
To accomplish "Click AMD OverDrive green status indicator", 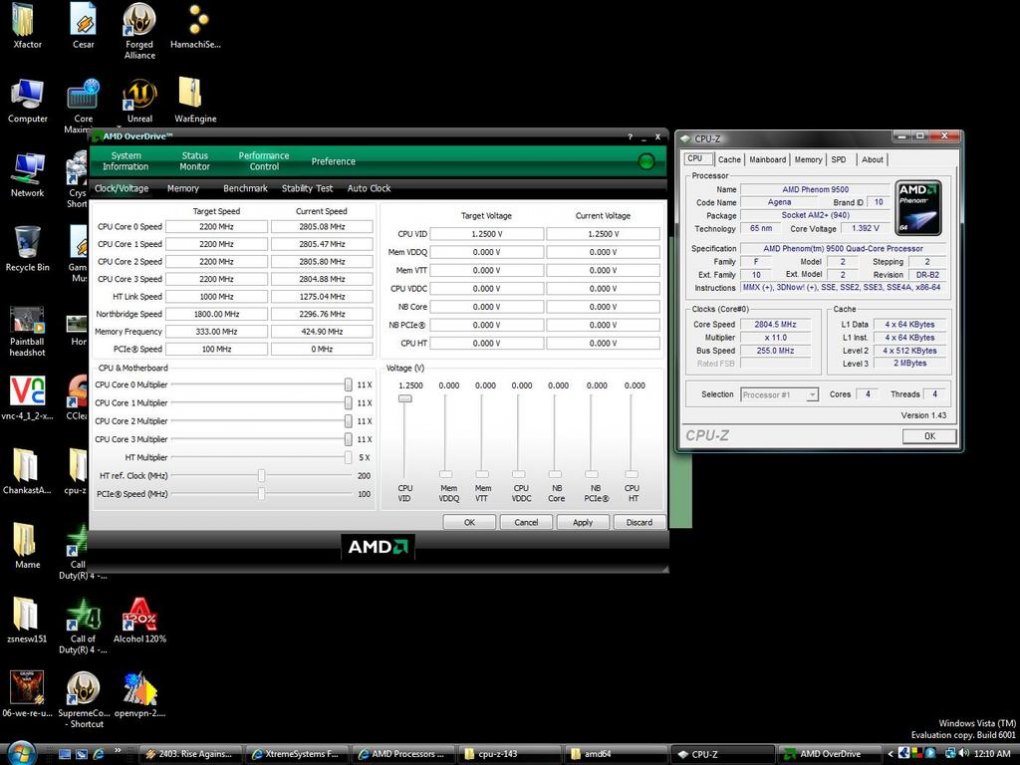I will (646, 161).
